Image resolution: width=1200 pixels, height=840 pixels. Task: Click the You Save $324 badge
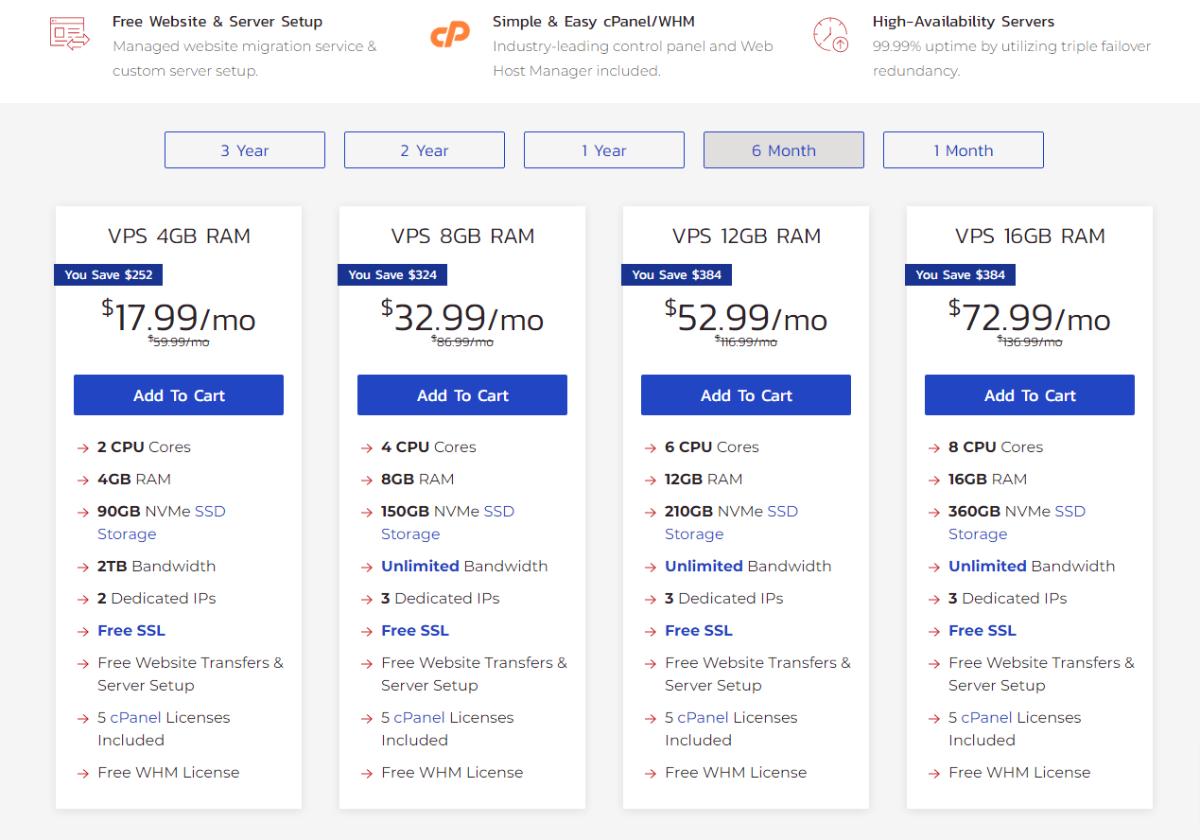click(x=393, y=275)
